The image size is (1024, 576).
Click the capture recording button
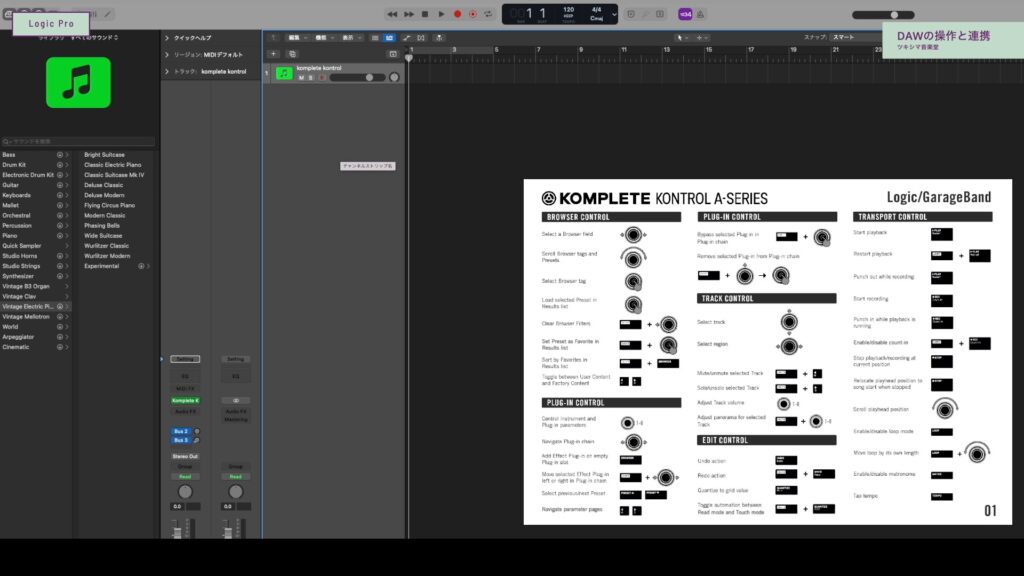pos(473,14)
